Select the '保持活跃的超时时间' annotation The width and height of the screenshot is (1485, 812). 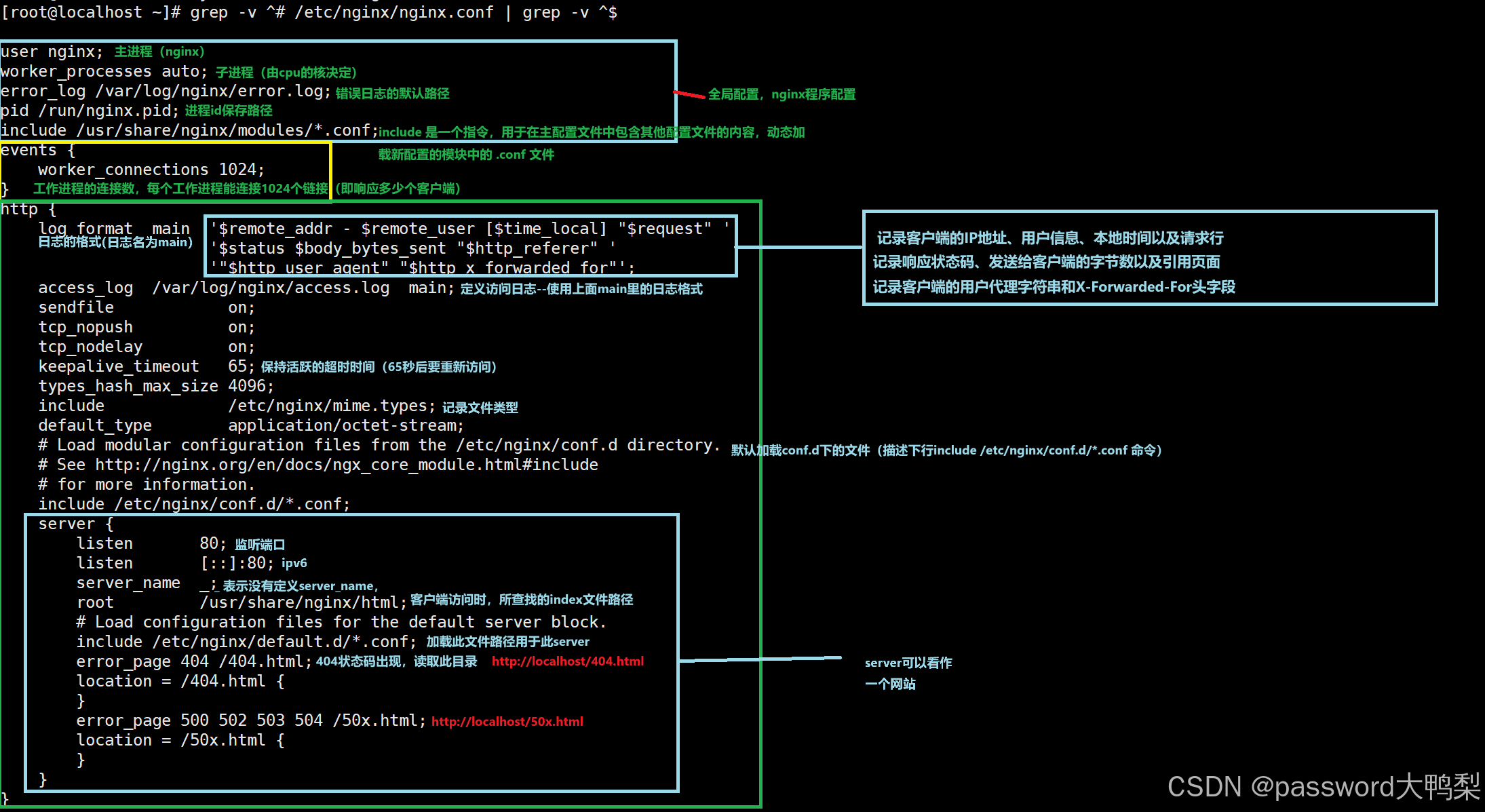pos(379,367)
